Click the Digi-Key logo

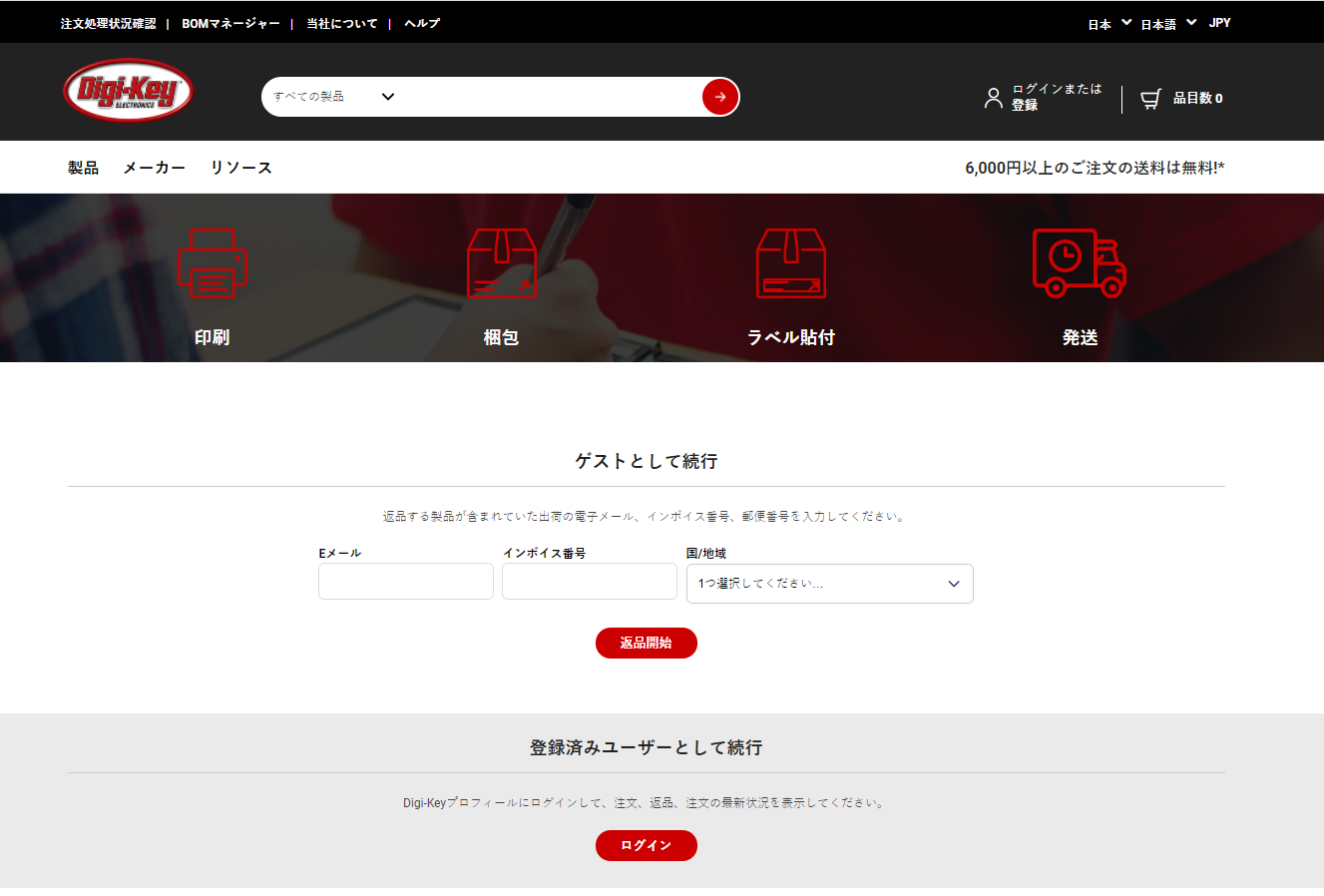click(126, 90)
